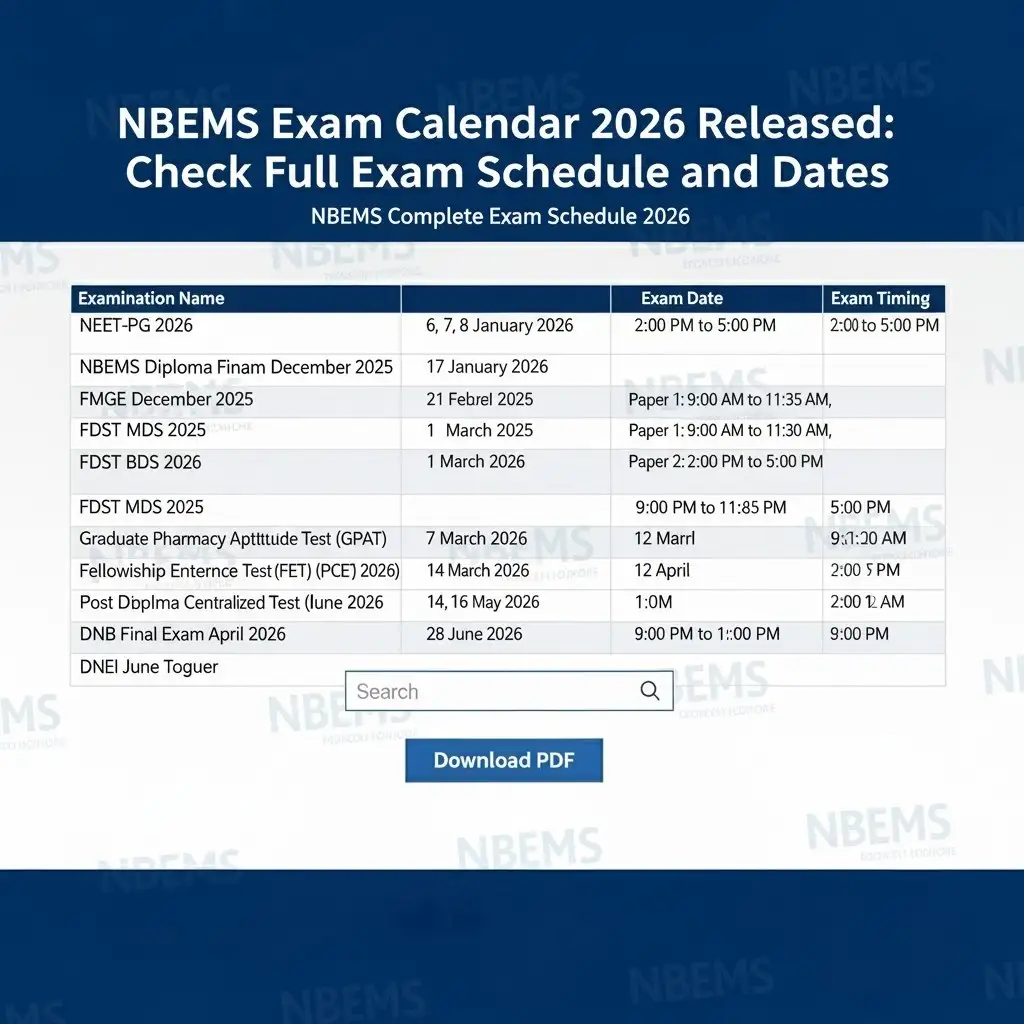
Task: Click the 6, 7, 8 January 2026 cell
Action: click(500, 326)
